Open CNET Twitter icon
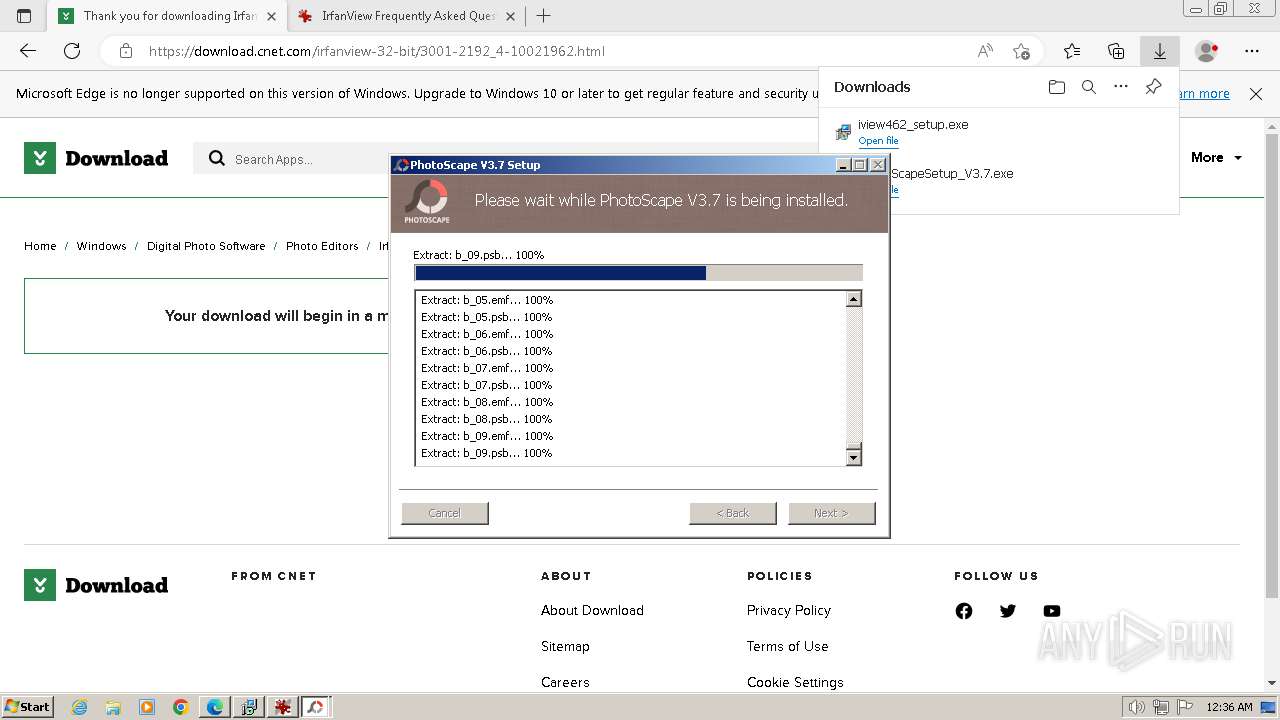 tap(1008, 611)
